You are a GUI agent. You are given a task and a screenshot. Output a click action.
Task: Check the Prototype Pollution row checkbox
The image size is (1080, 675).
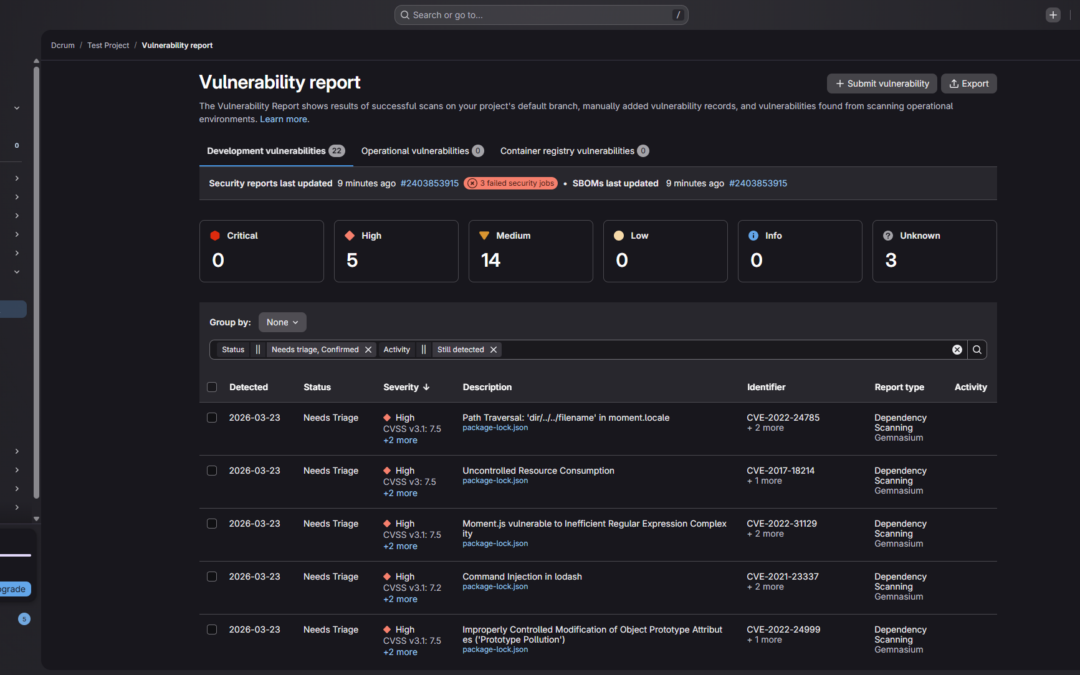click(212, 630)
